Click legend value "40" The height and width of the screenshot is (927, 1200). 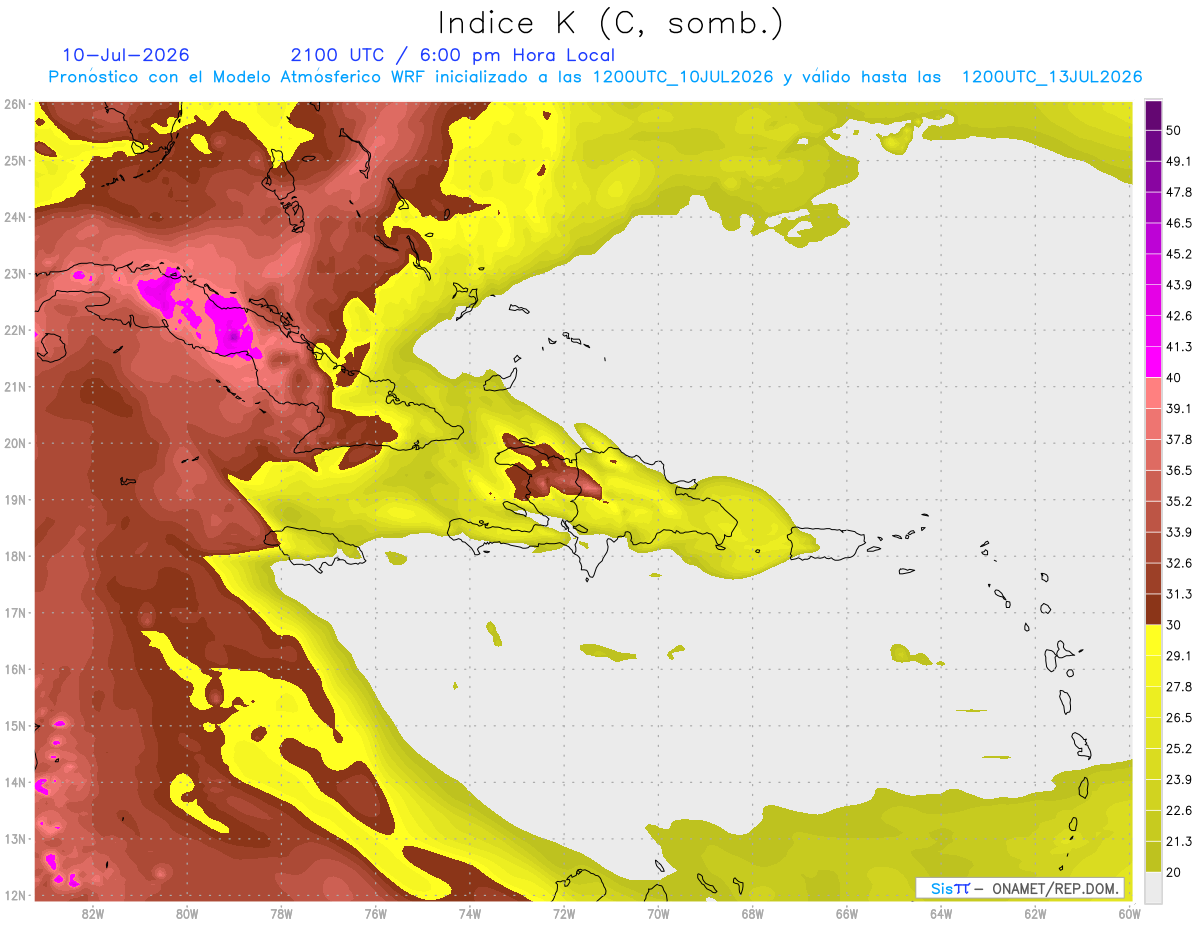click(1175, 378)
